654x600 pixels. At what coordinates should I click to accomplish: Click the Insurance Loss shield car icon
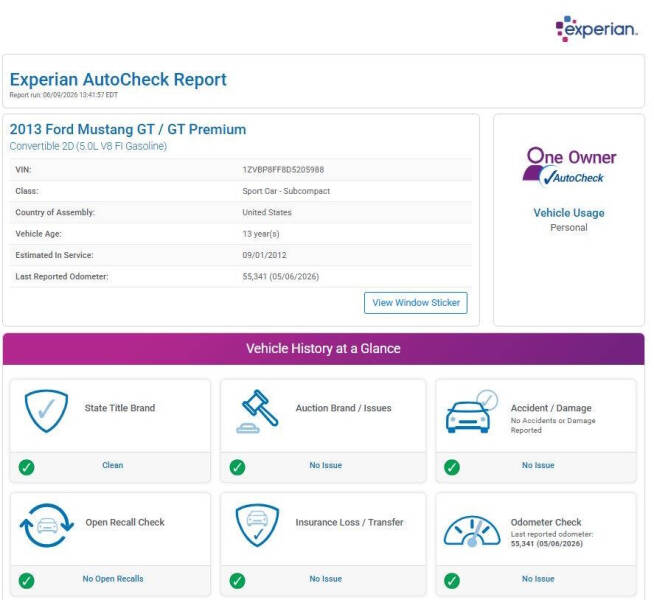point(257,525)
